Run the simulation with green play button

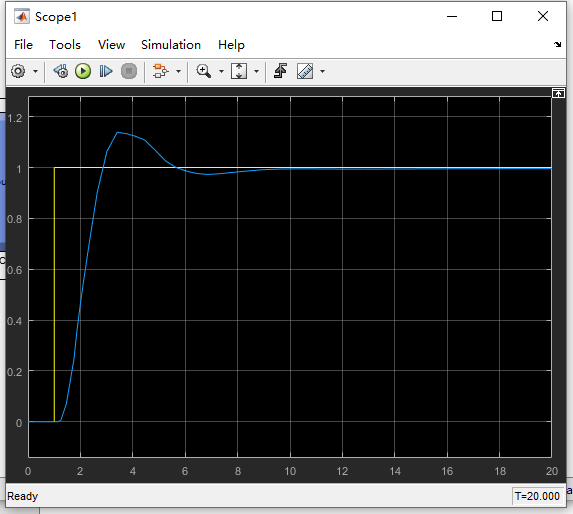[x=83, y=71]
